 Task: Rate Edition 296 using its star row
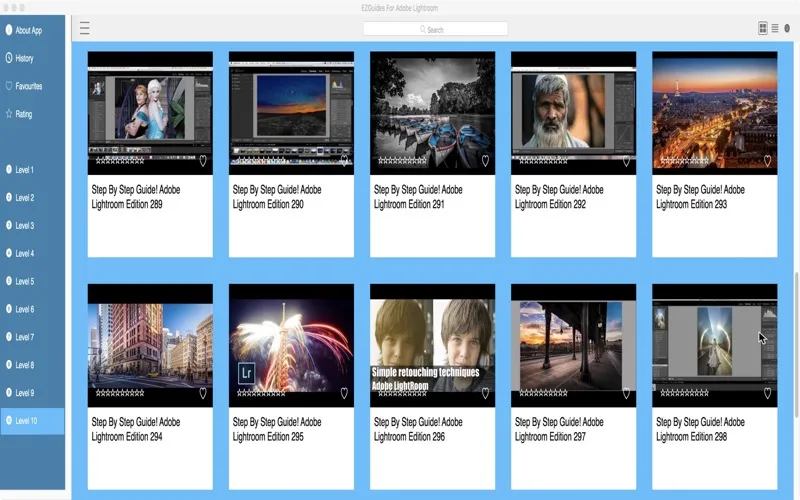402,393
